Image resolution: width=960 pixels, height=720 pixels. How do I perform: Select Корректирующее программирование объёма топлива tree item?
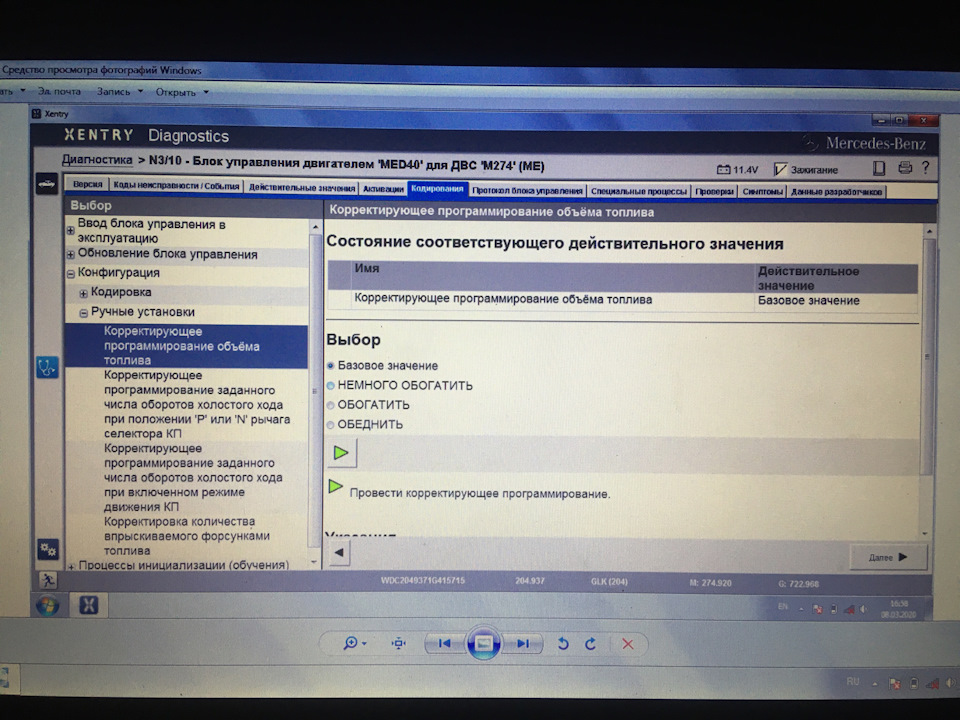pyautogui.click(x=186, y=346)
